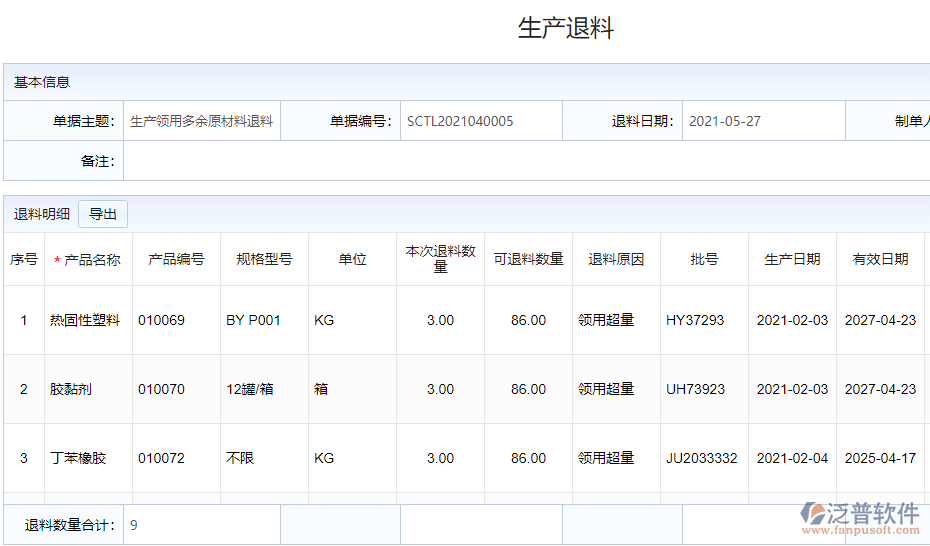The image size is (930, 546).
Task: Select the 基本信息 section header
Action: tap(42, 82)
